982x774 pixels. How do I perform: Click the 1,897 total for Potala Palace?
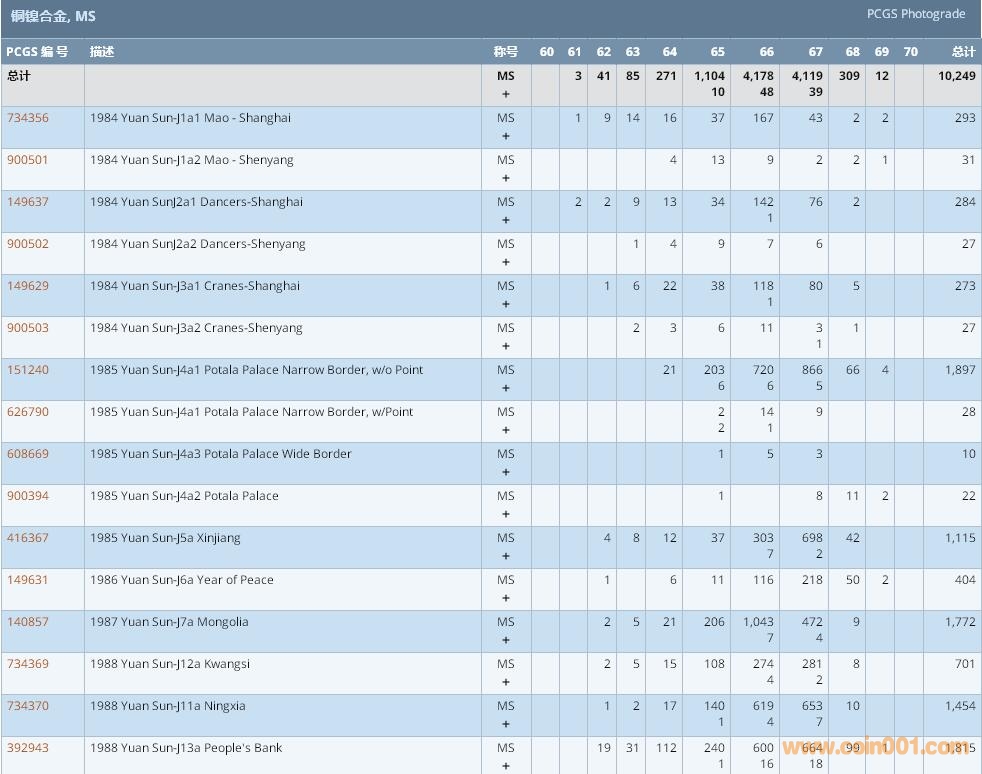click(x=959, y=370)
